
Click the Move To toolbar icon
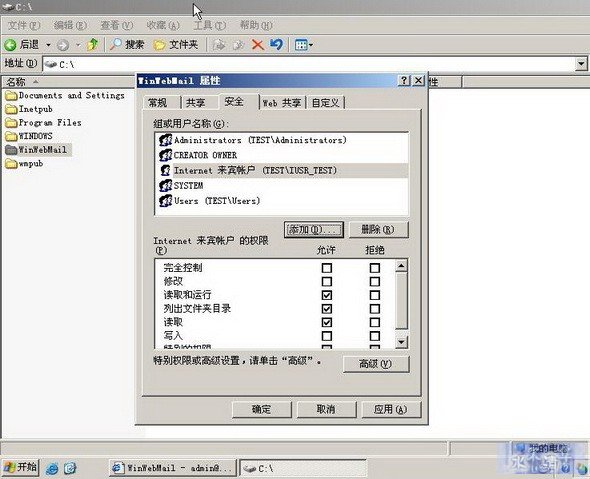pyautogui.click(x=219, y=45)
